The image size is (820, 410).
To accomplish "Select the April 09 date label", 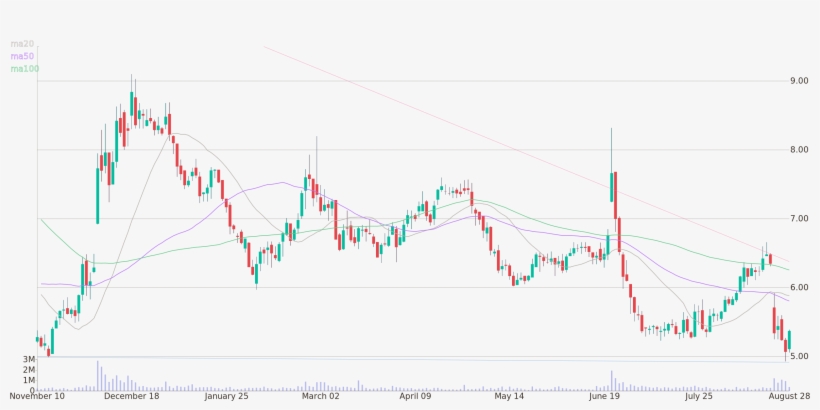I will tap(415, 397).
